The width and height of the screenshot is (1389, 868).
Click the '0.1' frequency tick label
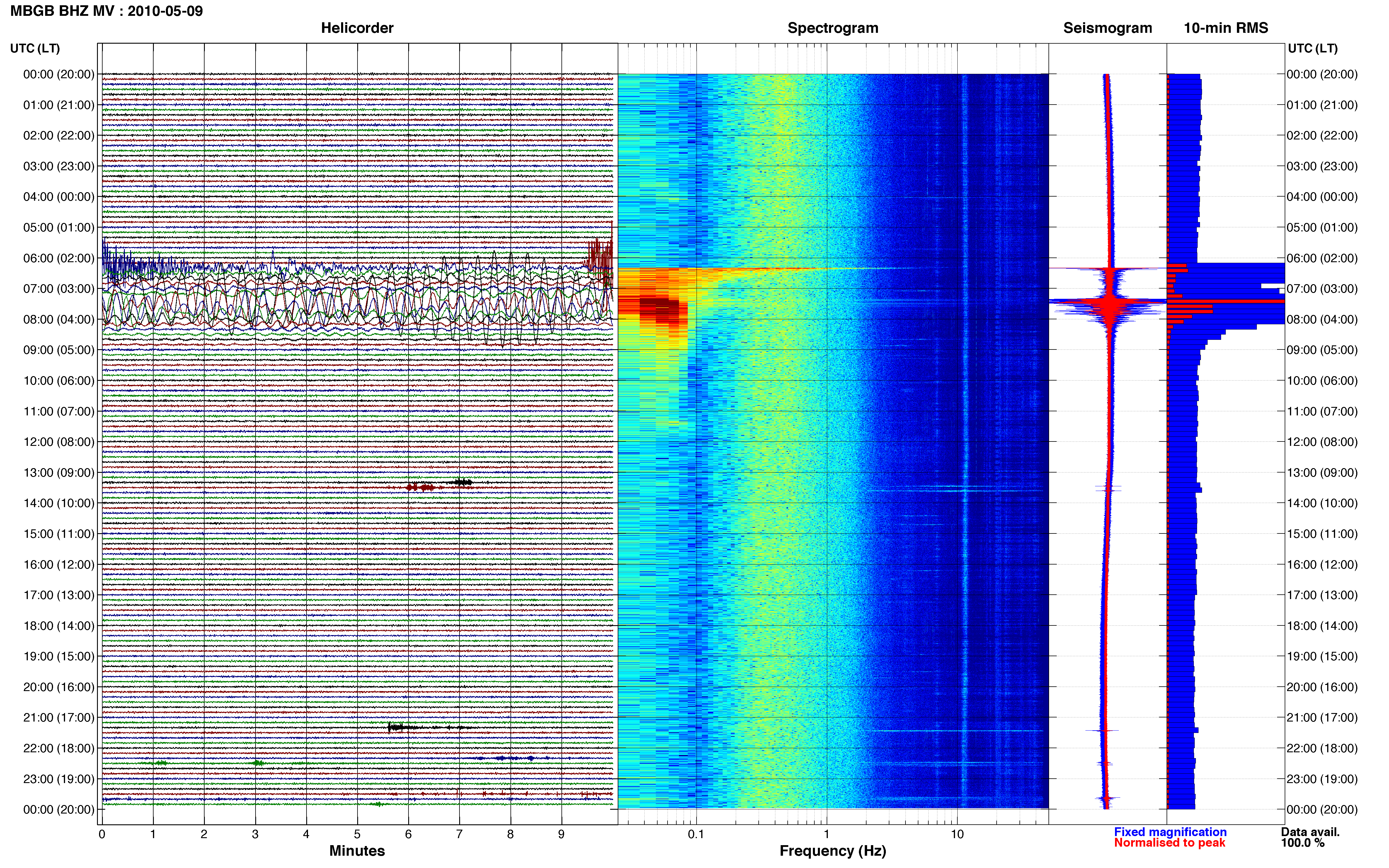(696, 834)
